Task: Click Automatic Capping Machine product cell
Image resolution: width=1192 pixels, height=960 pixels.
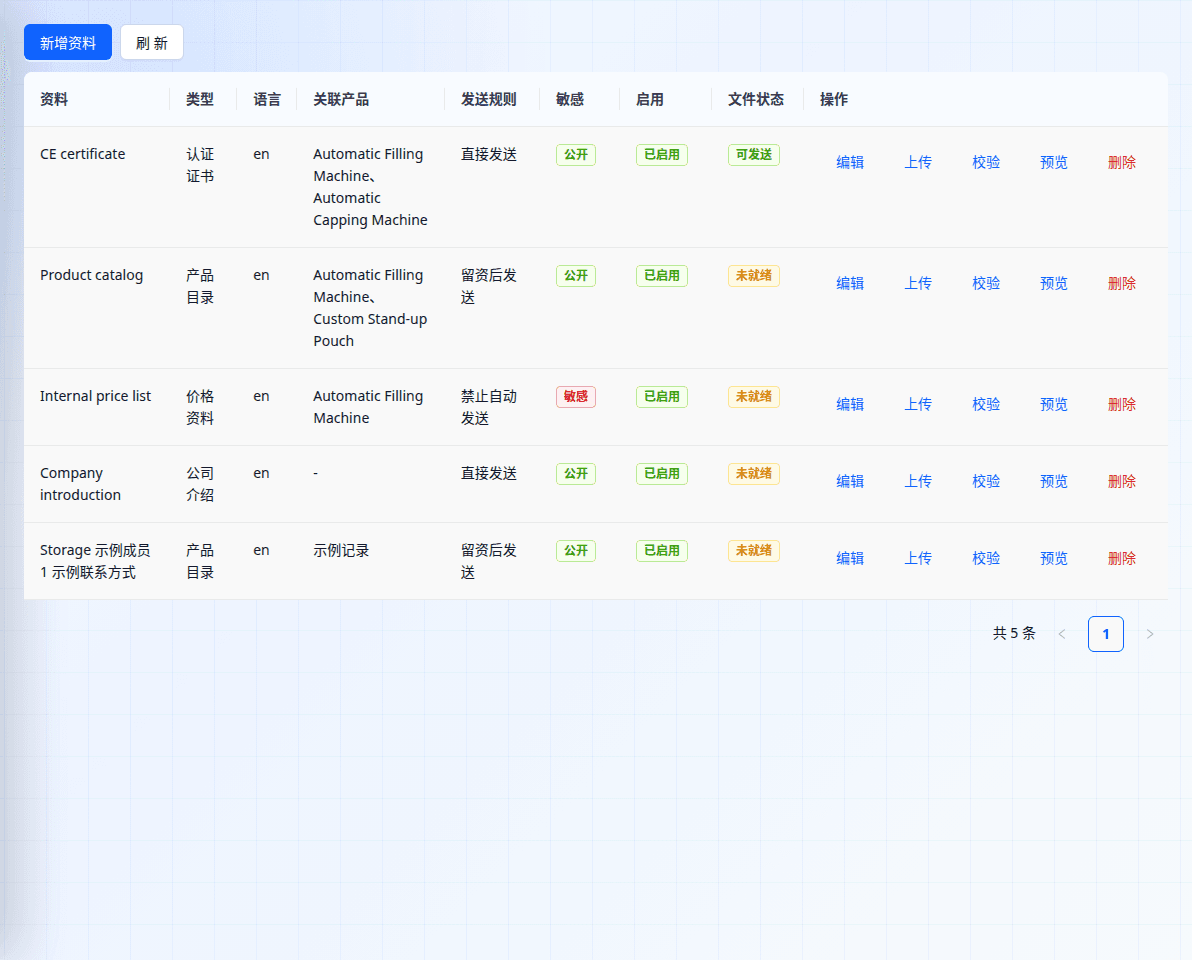Action: coord(370,209)
